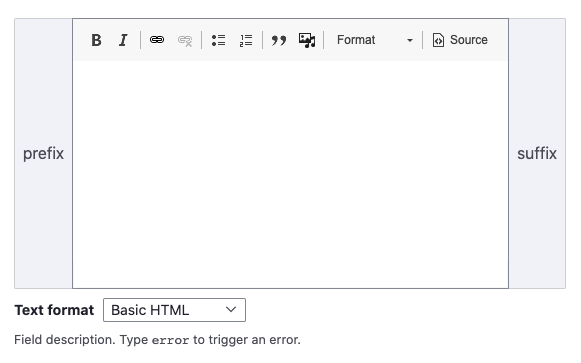The image size is (581, 363).
Task: Insert a link with chain icon
Action: coord(157,40)
